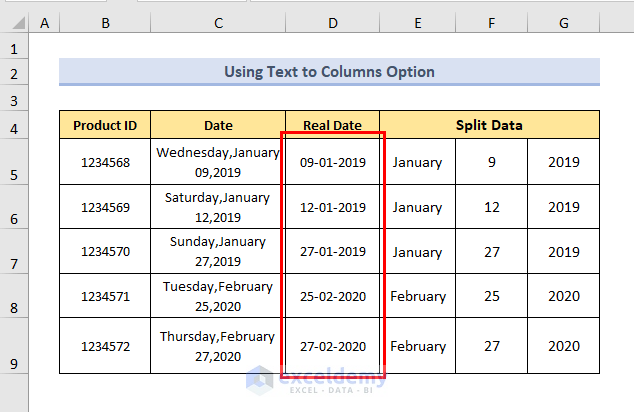Select column B header
The width and height of the screenshot is (634, 412).
[105, 22]
